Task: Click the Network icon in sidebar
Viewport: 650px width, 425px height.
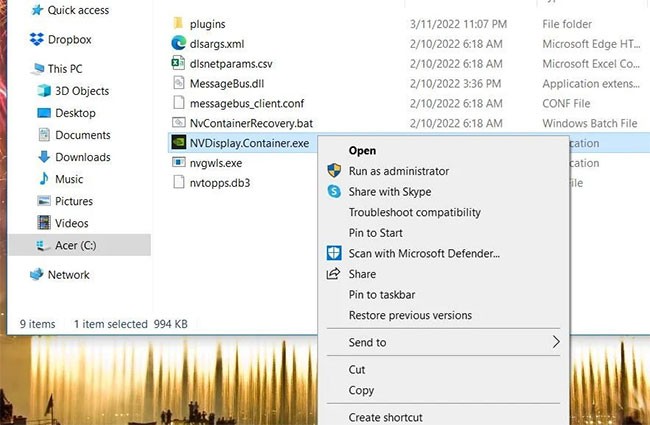Action: click(x=37, y=275)
